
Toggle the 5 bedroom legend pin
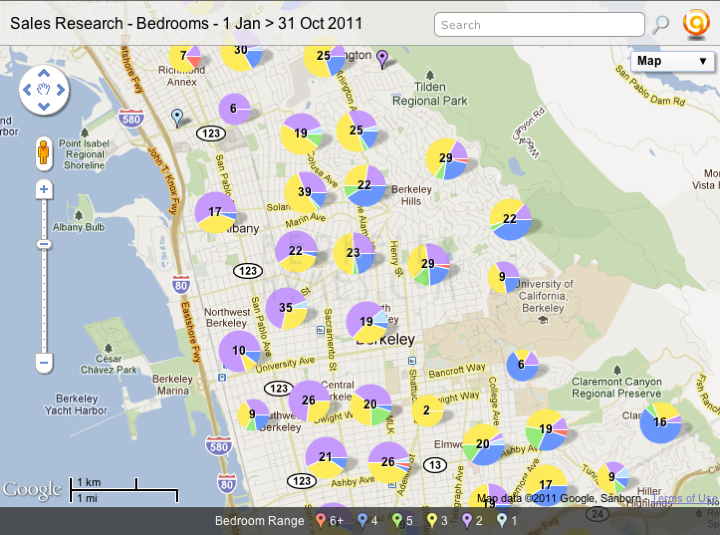(397, 520)
